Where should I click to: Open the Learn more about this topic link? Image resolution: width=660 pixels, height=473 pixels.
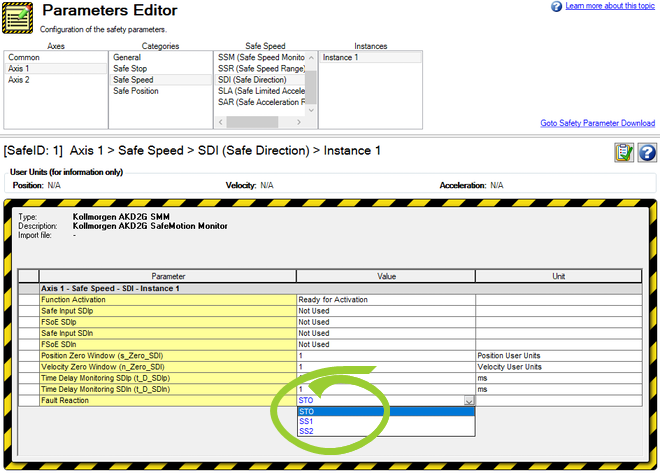pos(610,6)
